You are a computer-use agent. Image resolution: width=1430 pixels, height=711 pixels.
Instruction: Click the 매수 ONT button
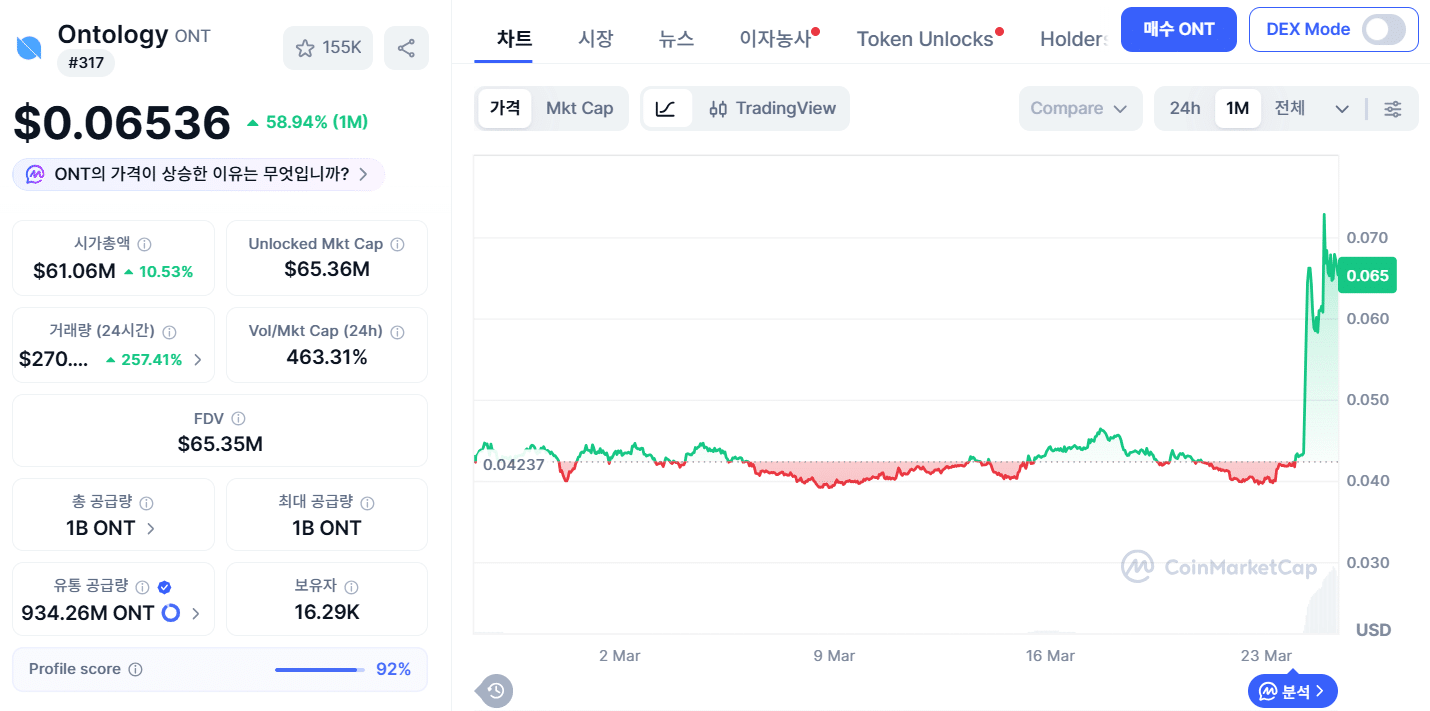[x=1178, y=29]
